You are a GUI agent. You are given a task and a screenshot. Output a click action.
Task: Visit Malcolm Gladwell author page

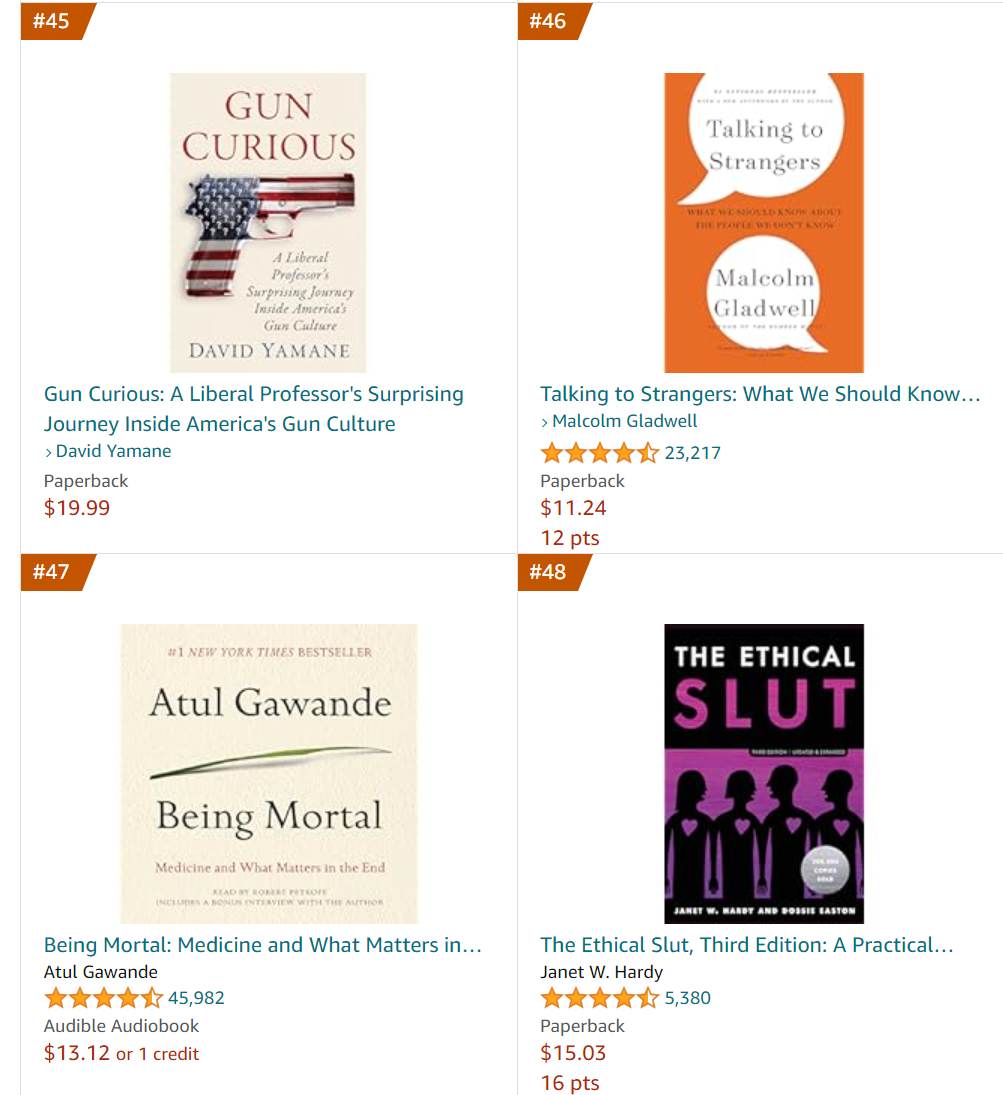(x=625, y=421)
